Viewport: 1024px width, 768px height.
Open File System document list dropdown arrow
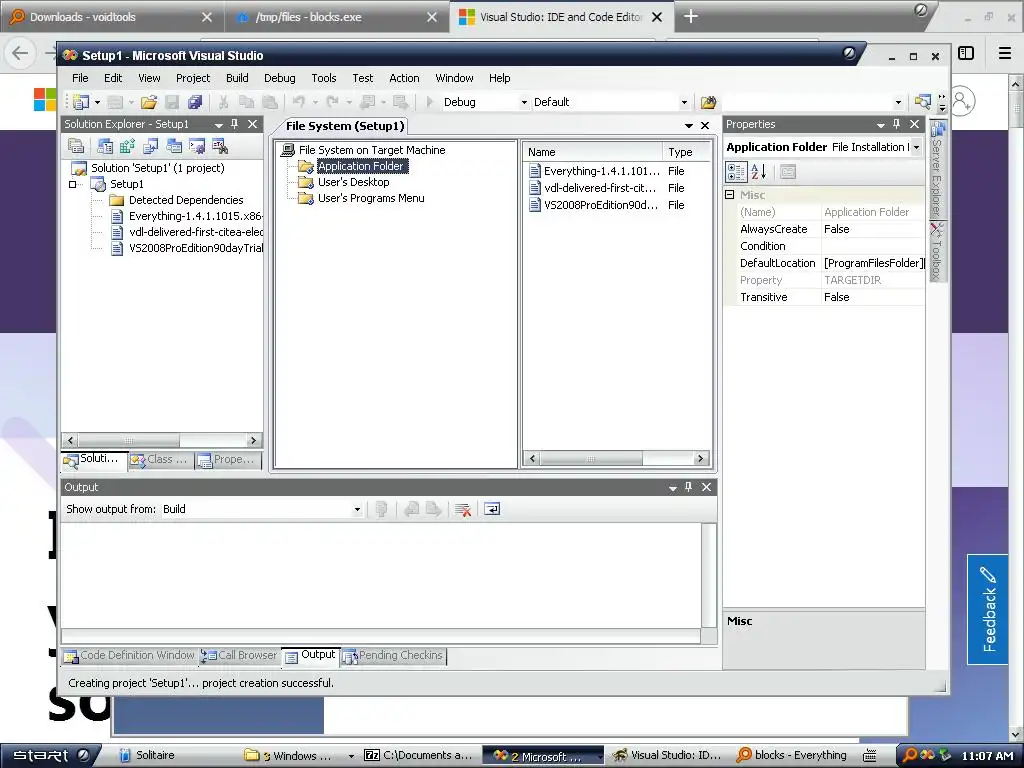(x=688, y=125)
